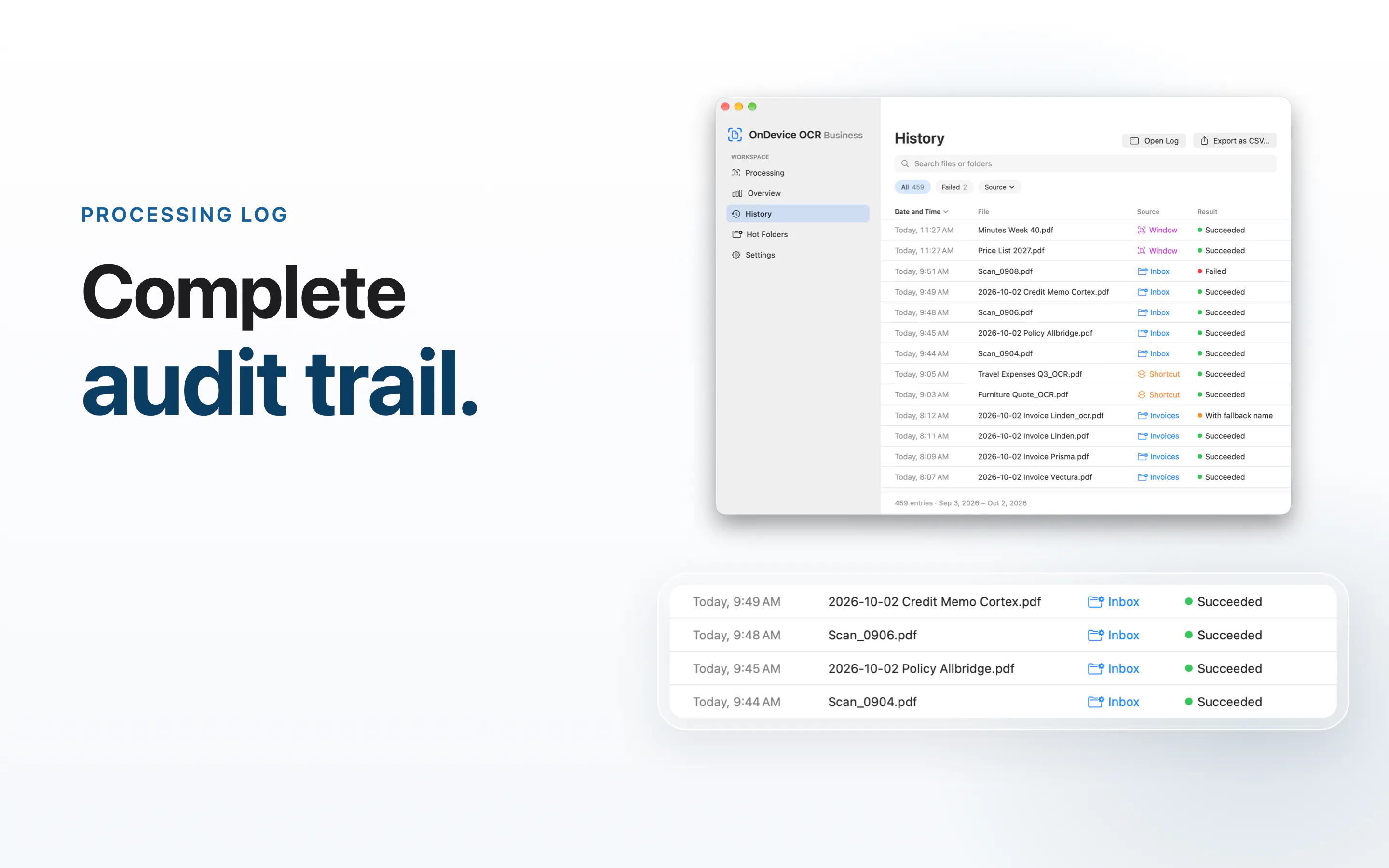Click the 459 entries footer summary

click(x=960, y=503)
